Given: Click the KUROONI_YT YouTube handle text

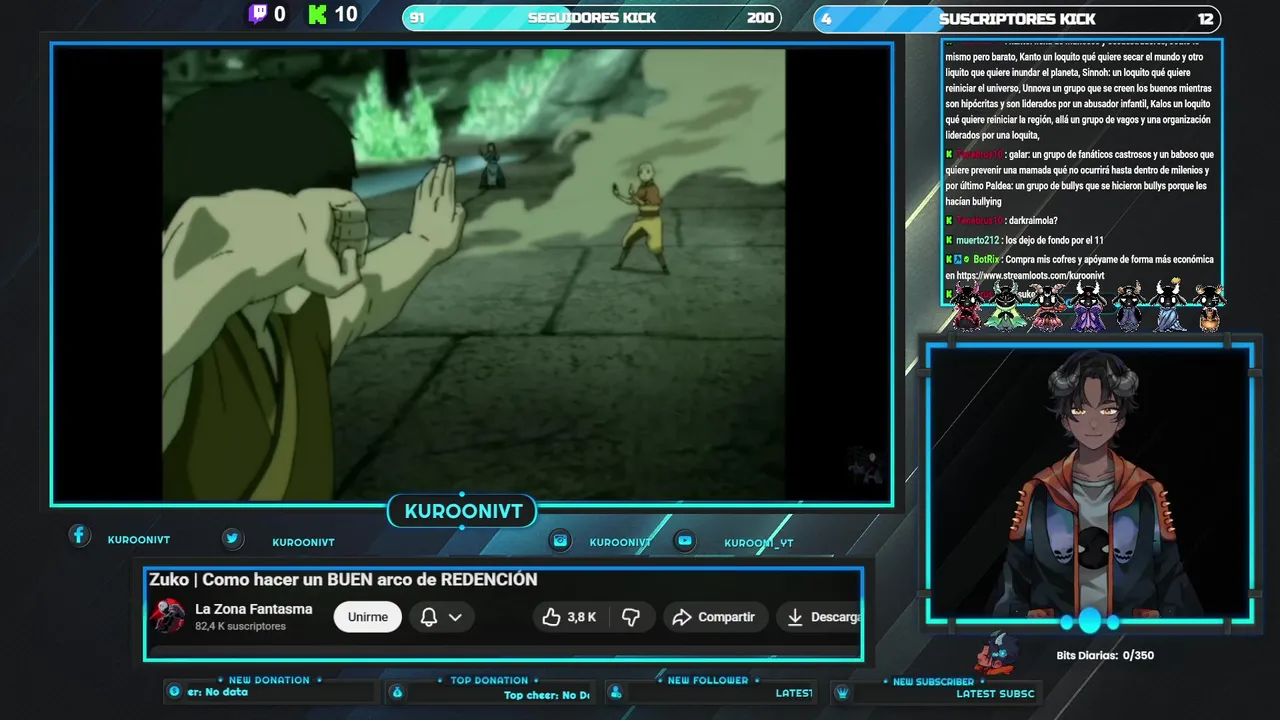Looking at the screenshot, I should (x=759, y=543).
